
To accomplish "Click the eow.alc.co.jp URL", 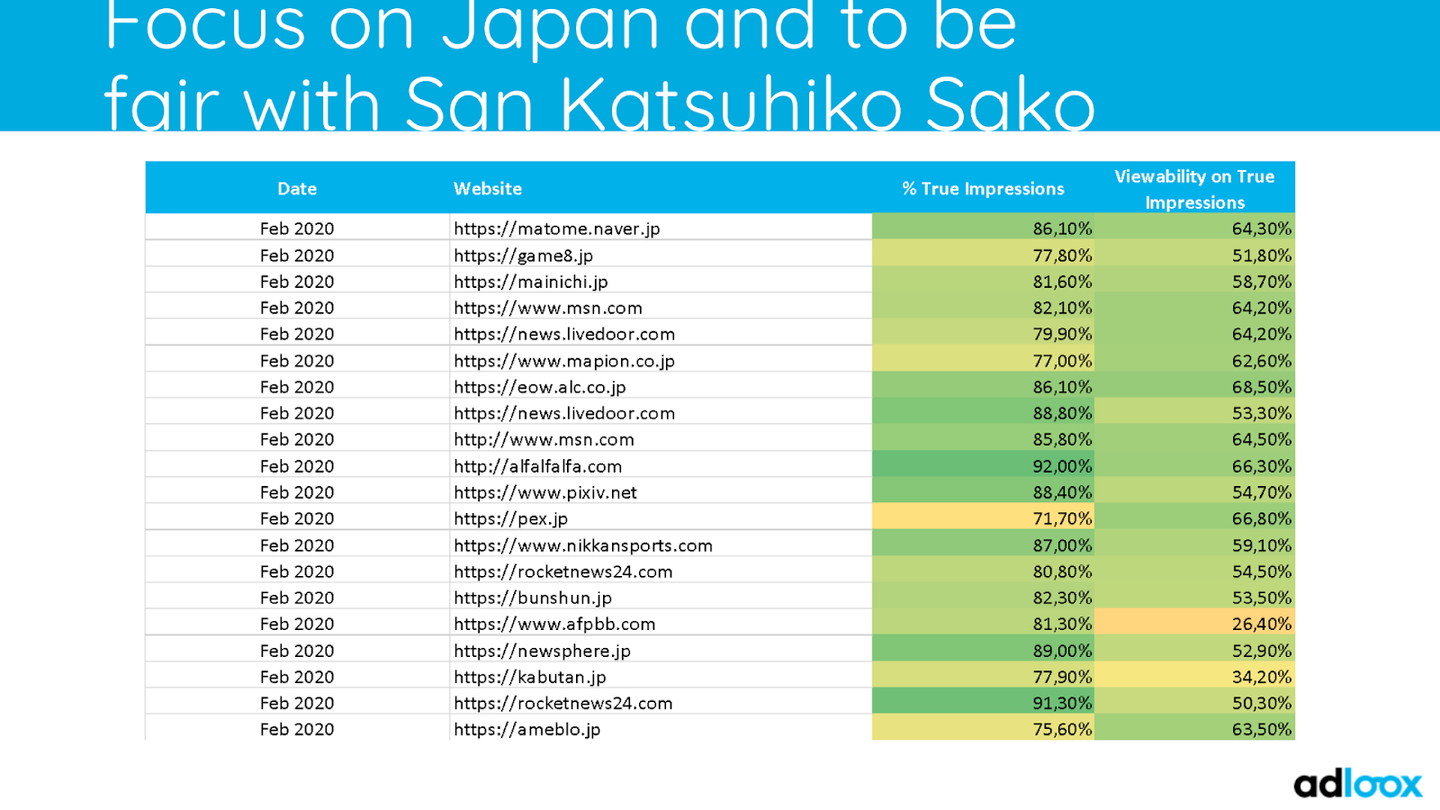I will click(x=539, y=386).
